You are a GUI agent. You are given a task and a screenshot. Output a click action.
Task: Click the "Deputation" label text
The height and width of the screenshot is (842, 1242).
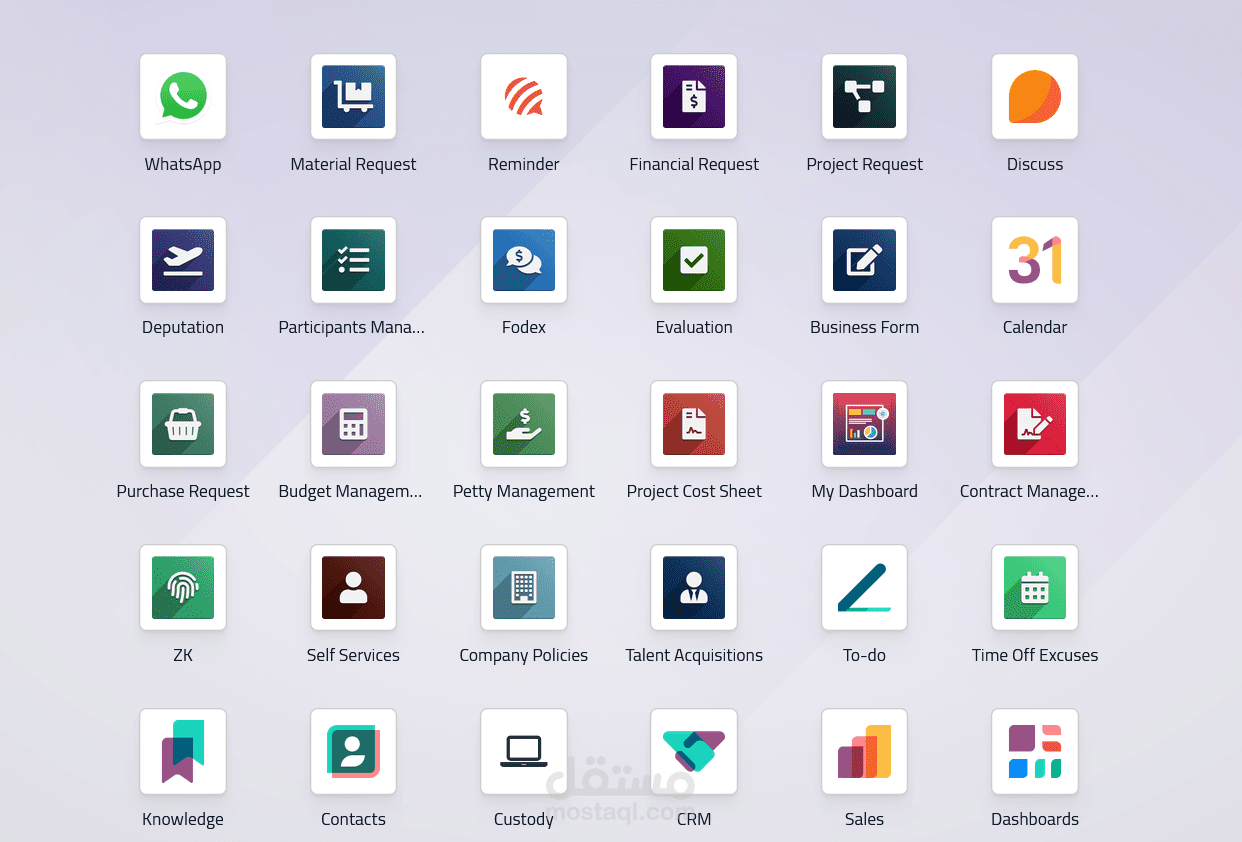point(183,327)
